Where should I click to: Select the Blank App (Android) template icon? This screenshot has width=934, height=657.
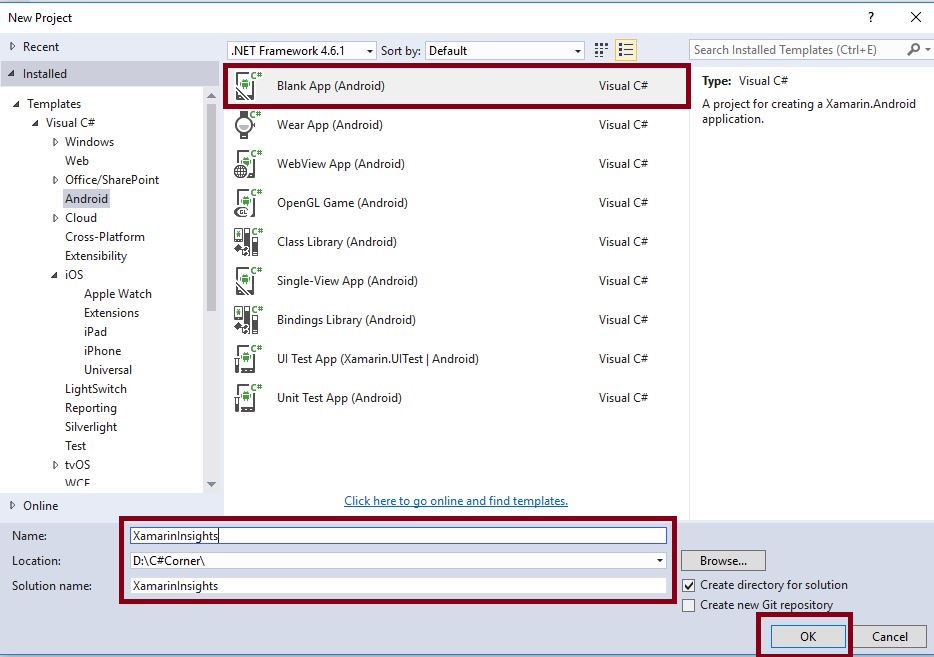247,86
